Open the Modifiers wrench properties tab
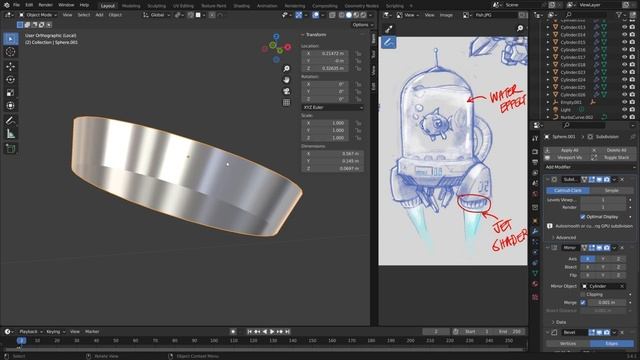Screen dimensions: 640x360 pyautogui.click(x=535, y=231)
